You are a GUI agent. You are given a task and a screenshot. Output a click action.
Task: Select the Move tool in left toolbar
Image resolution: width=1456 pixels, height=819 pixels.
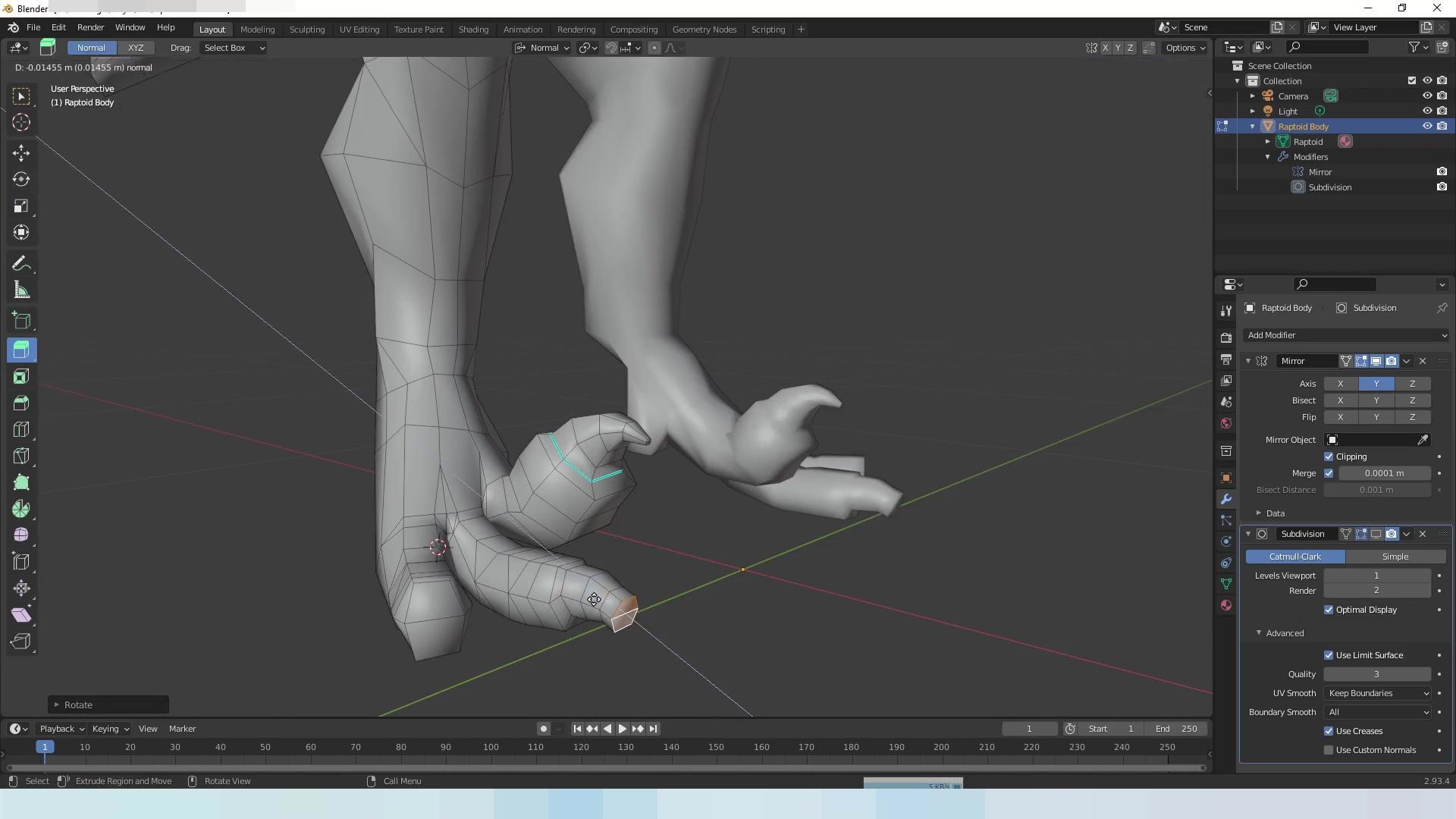(21, 153)
